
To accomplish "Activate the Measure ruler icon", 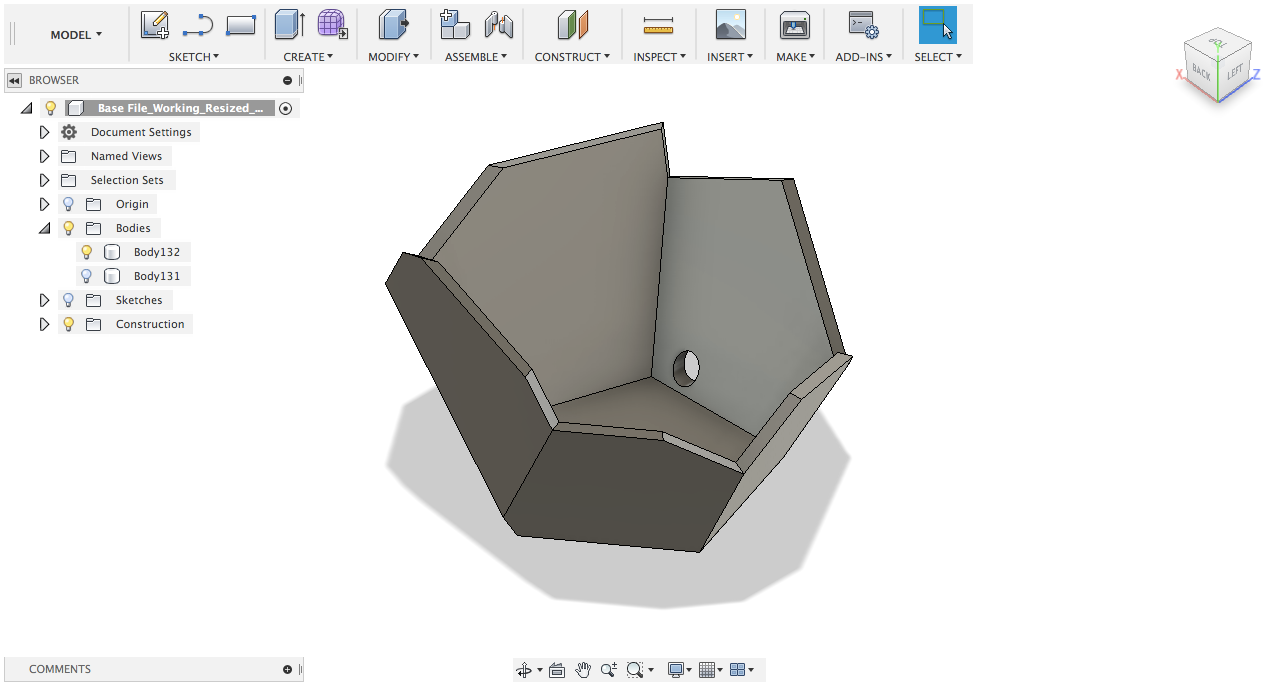I will point(658,25).
